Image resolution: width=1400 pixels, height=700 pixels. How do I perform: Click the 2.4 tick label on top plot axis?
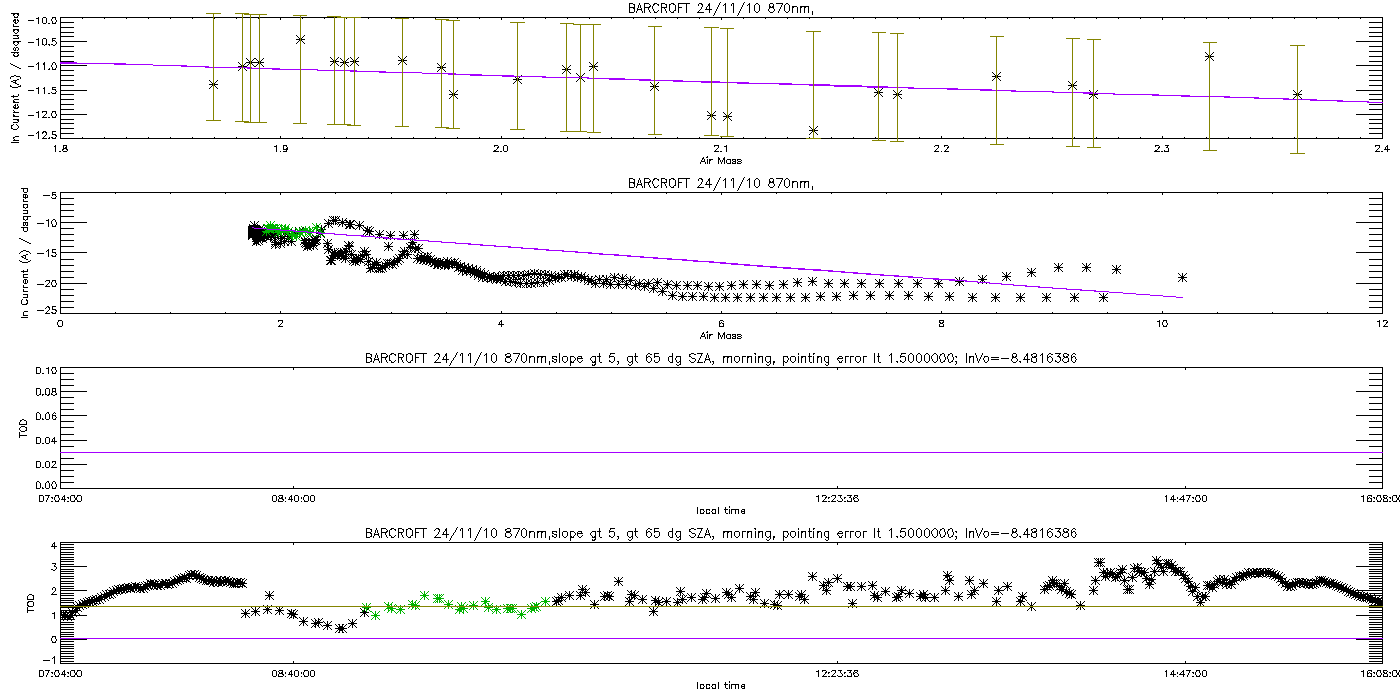1381,149
